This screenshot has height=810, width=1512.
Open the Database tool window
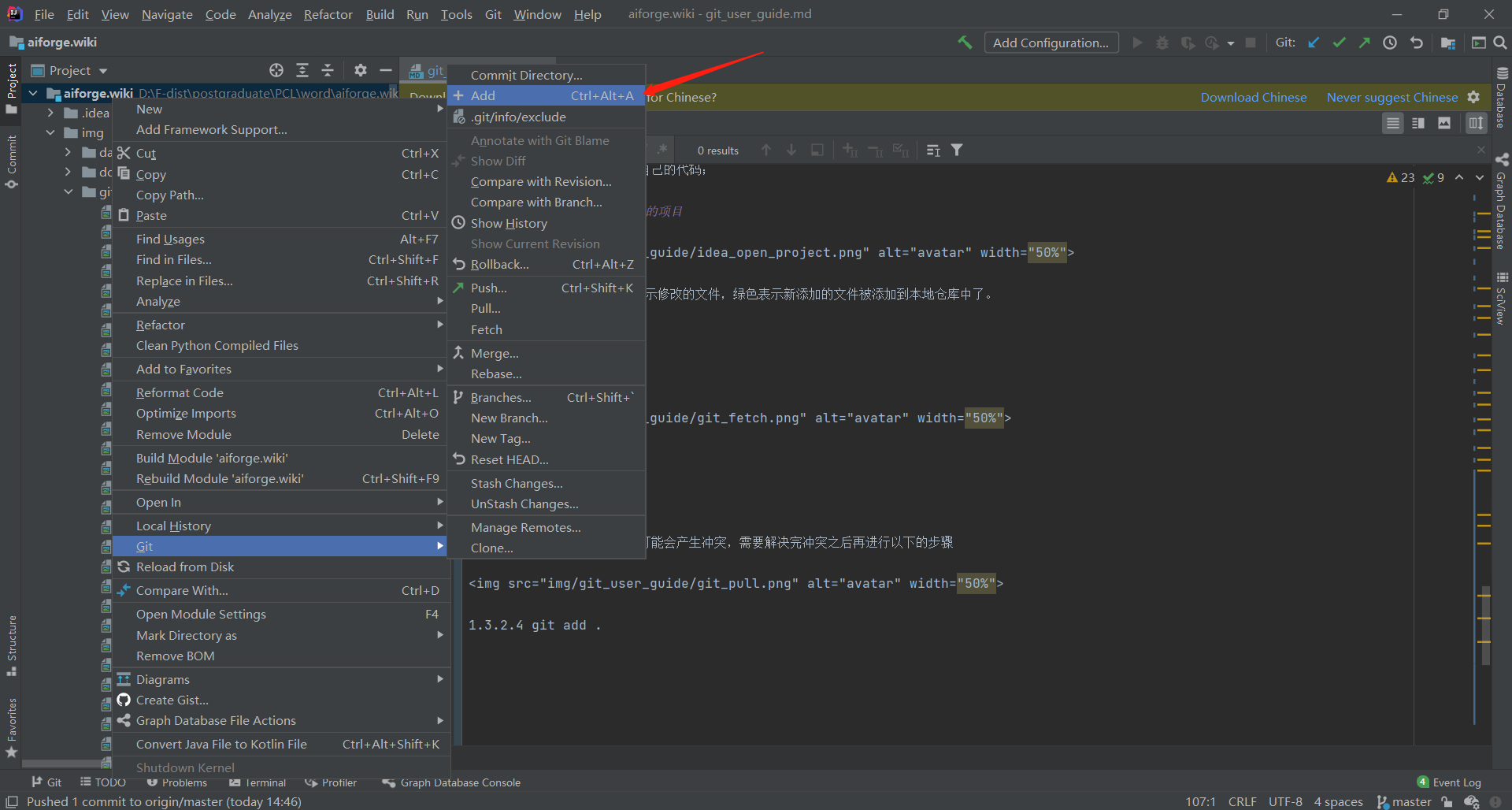1501,96
